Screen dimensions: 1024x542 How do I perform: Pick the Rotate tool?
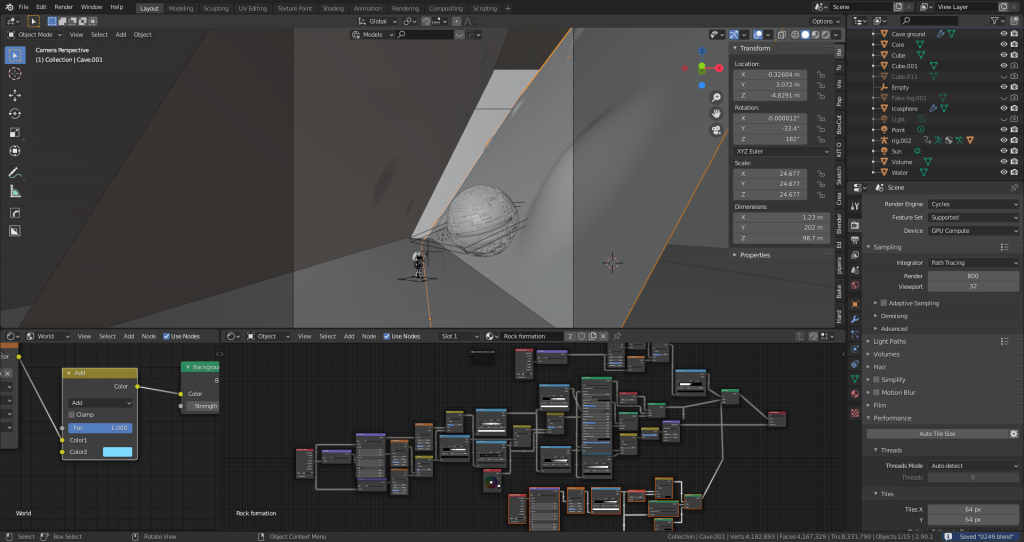(x=15, y=113)
